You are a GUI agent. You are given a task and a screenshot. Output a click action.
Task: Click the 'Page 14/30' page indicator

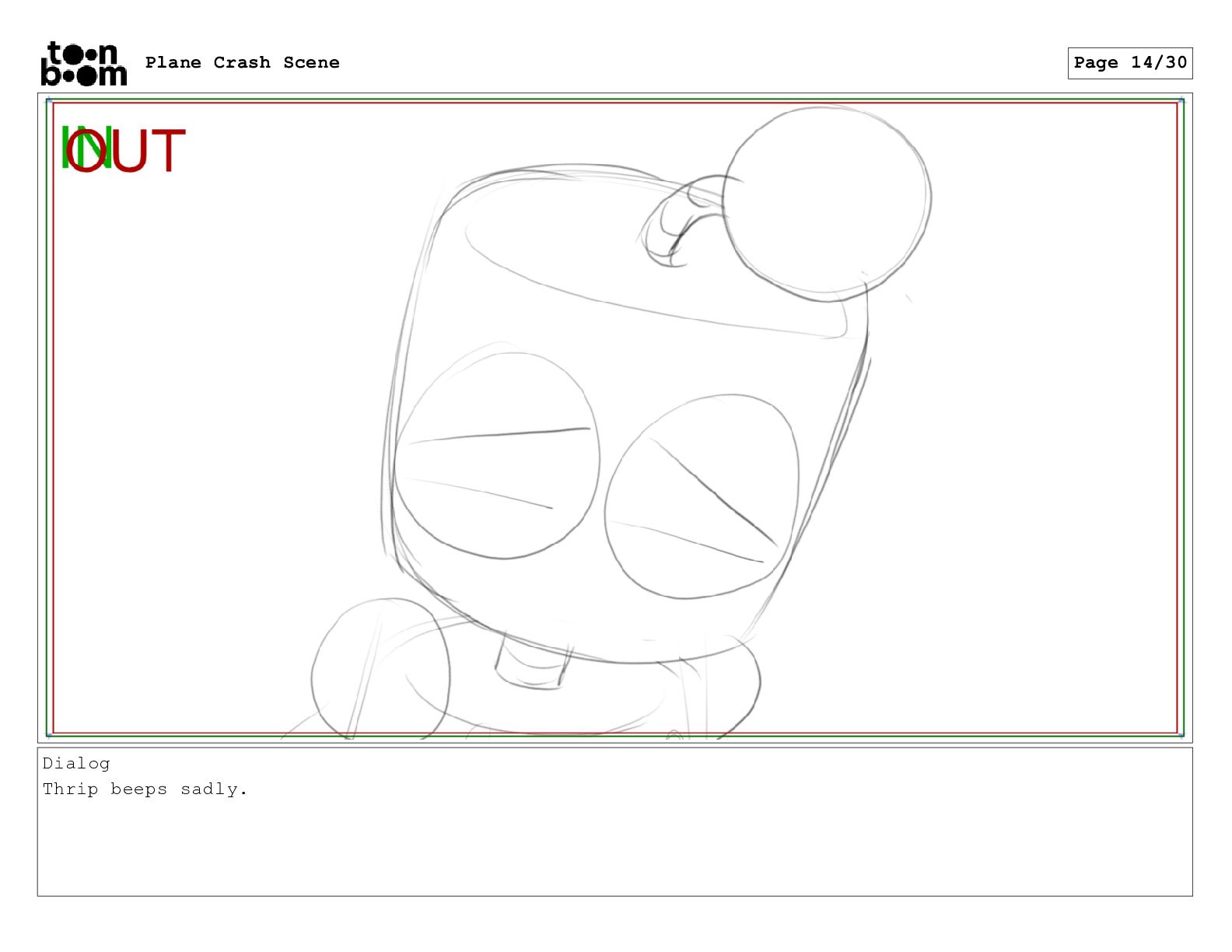1130,63
